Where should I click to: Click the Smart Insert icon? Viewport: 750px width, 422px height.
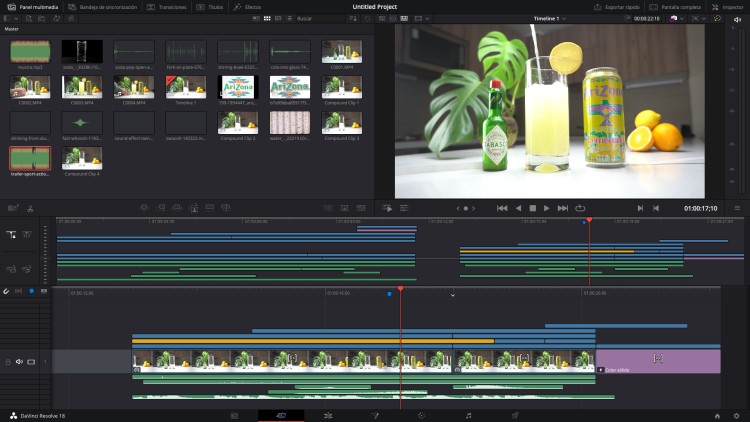[144, 208]
